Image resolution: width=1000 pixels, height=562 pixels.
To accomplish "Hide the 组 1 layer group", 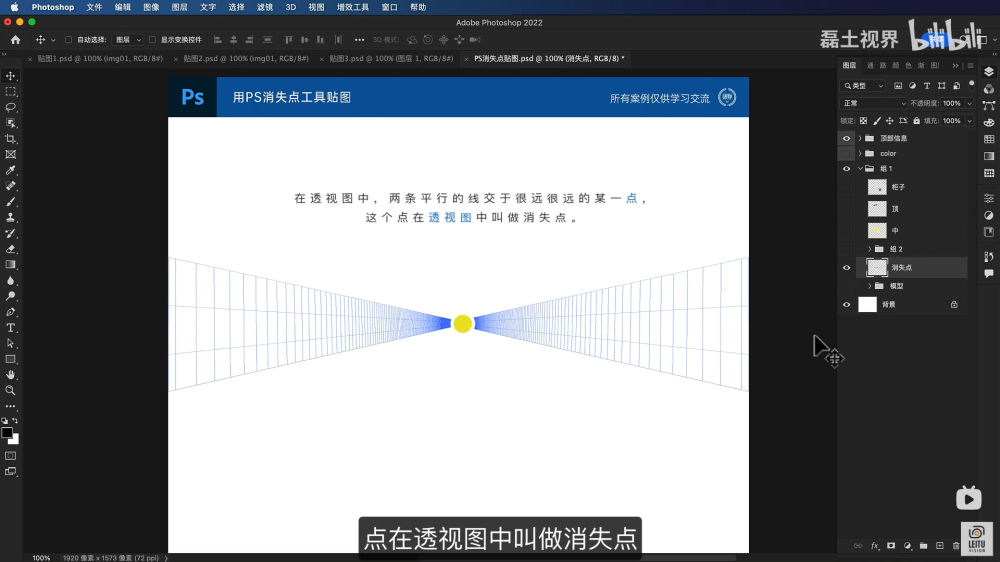I will pos(846,169).
